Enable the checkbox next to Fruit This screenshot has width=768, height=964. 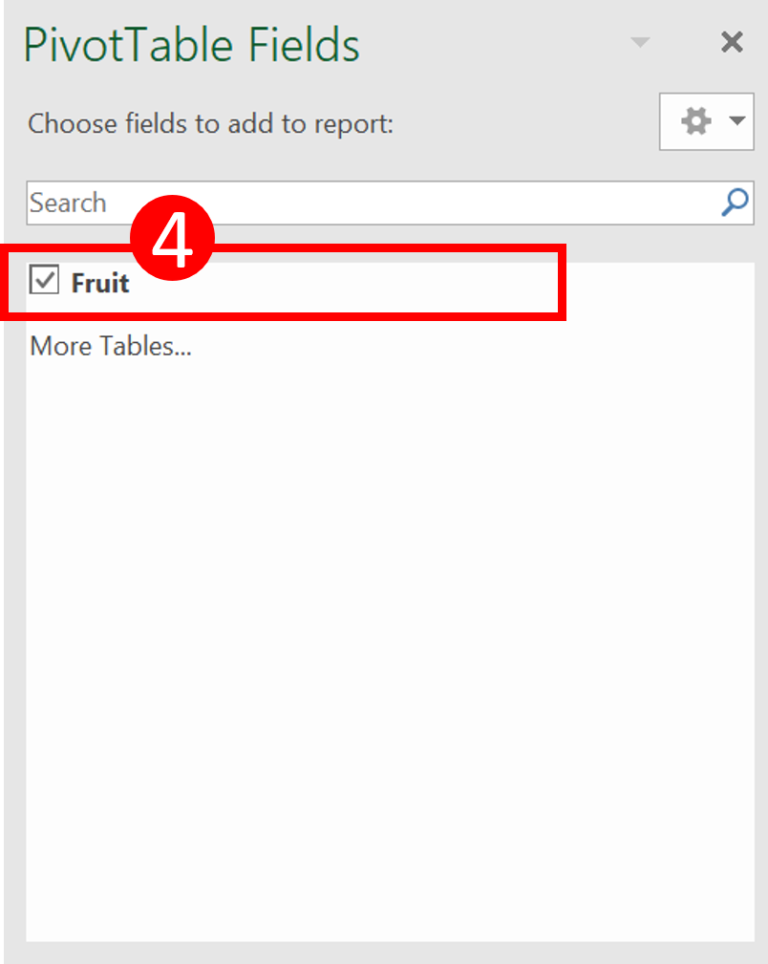44,282
